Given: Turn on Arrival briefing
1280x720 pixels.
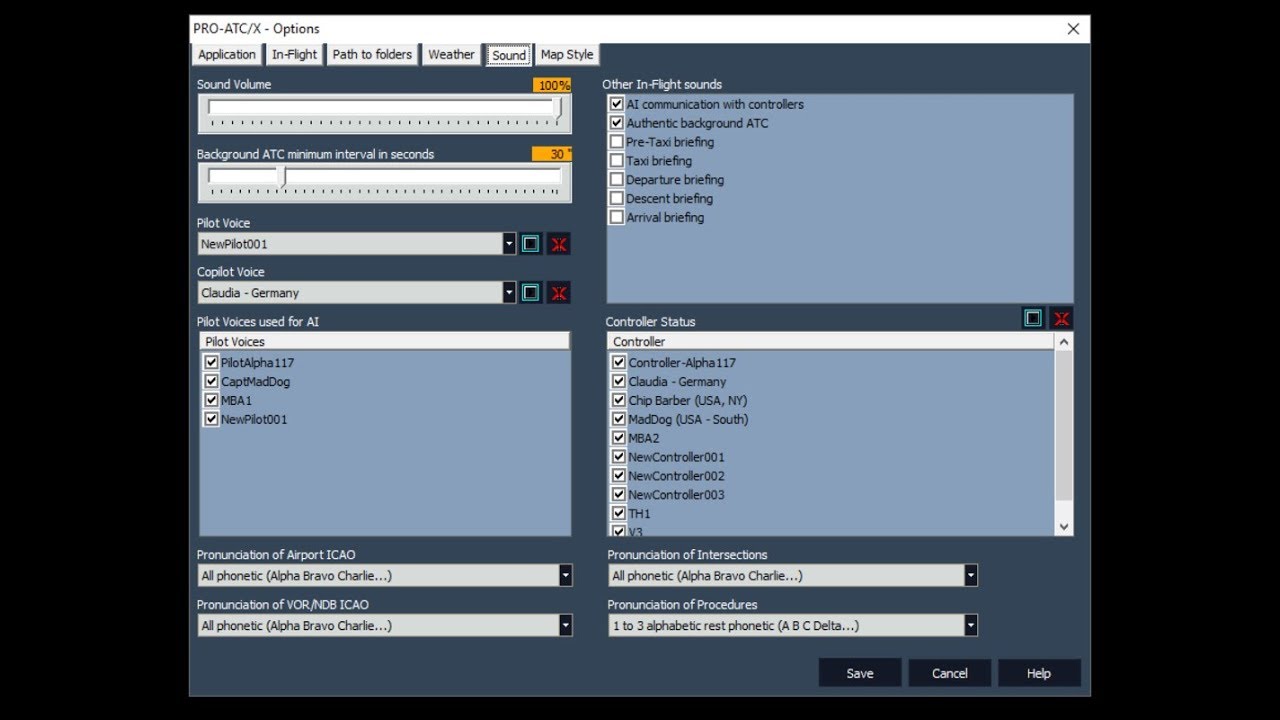Looking at the screenshot, I should (x=617, y=217).
